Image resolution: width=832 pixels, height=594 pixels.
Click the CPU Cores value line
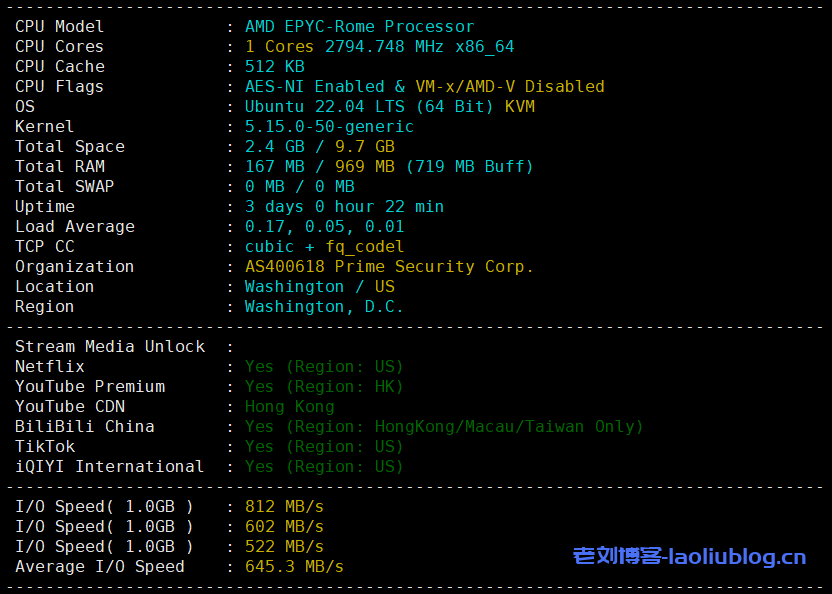coord(379,47)
